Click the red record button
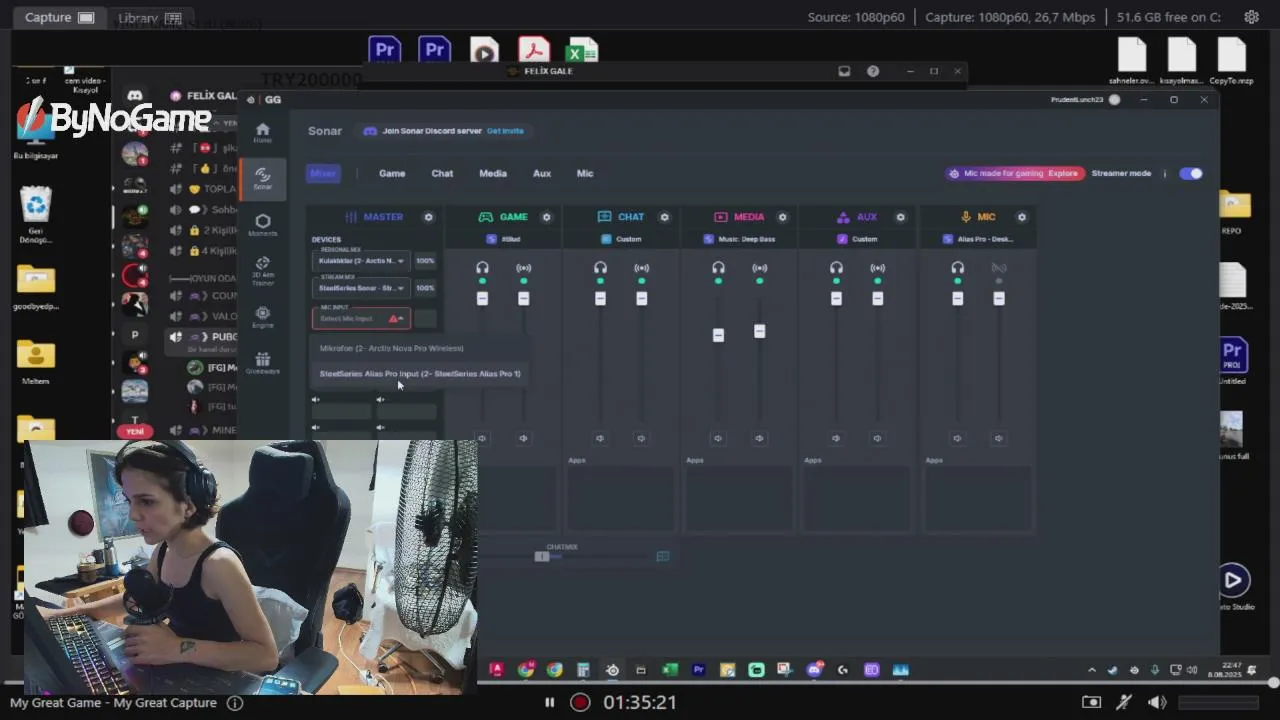 [x=580, y=702]
